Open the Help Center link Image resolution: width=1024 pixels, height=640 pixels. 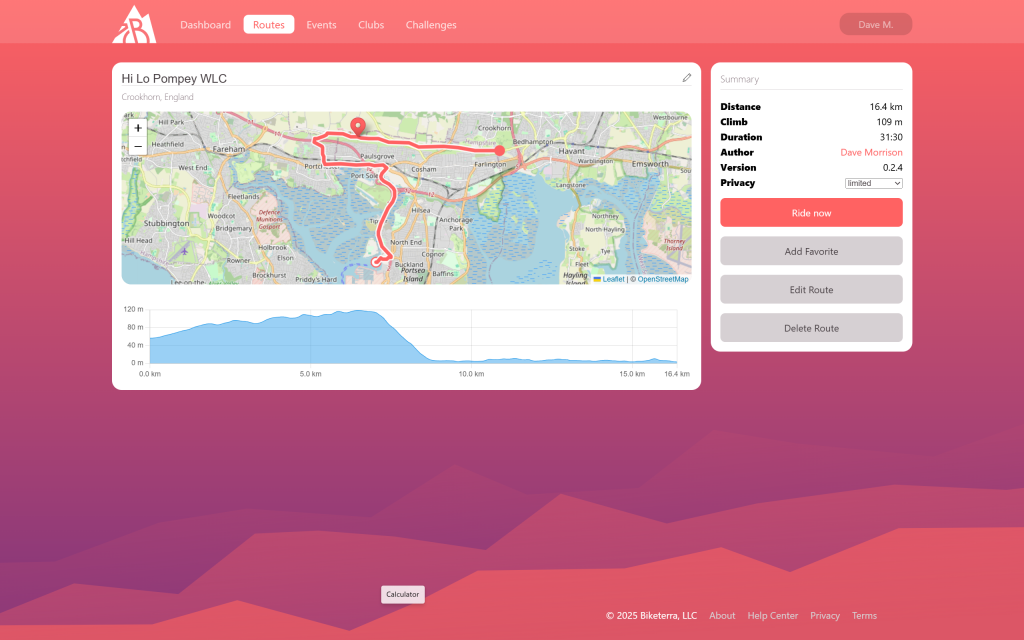point(773,616)
